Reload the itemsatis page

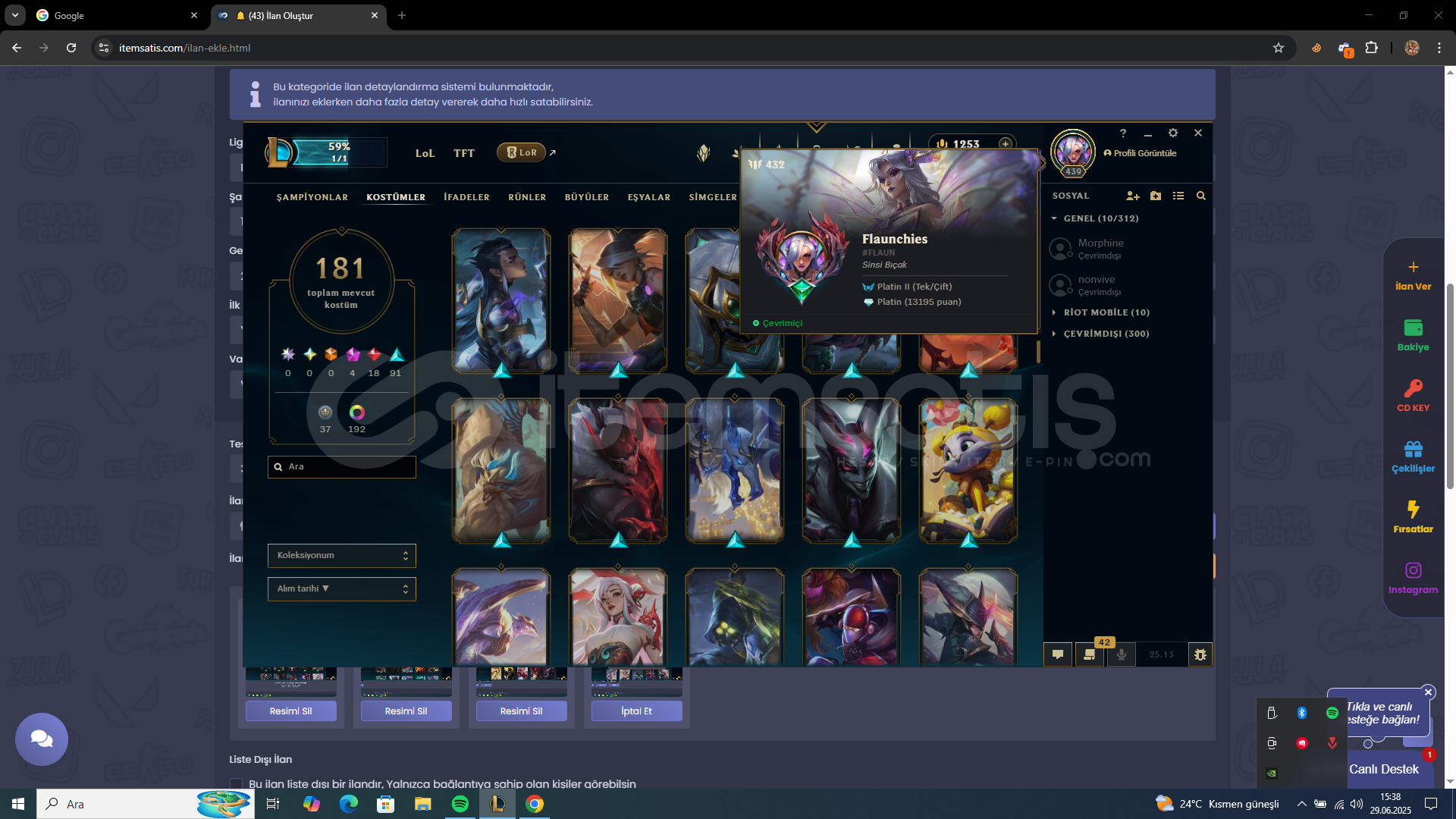(71, 48)
